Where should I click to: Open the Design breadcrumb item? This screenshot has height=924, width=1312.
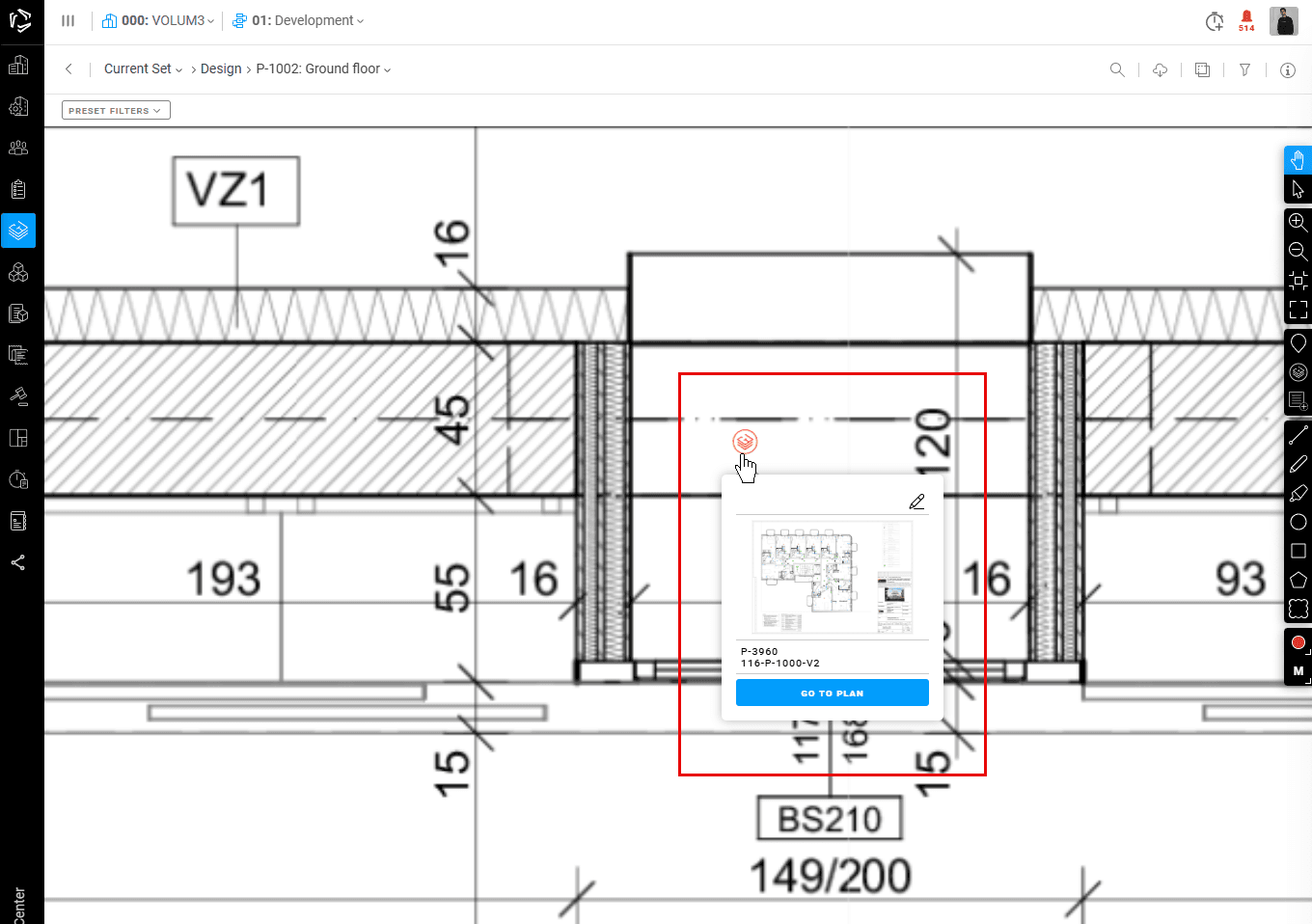(221, 69)
